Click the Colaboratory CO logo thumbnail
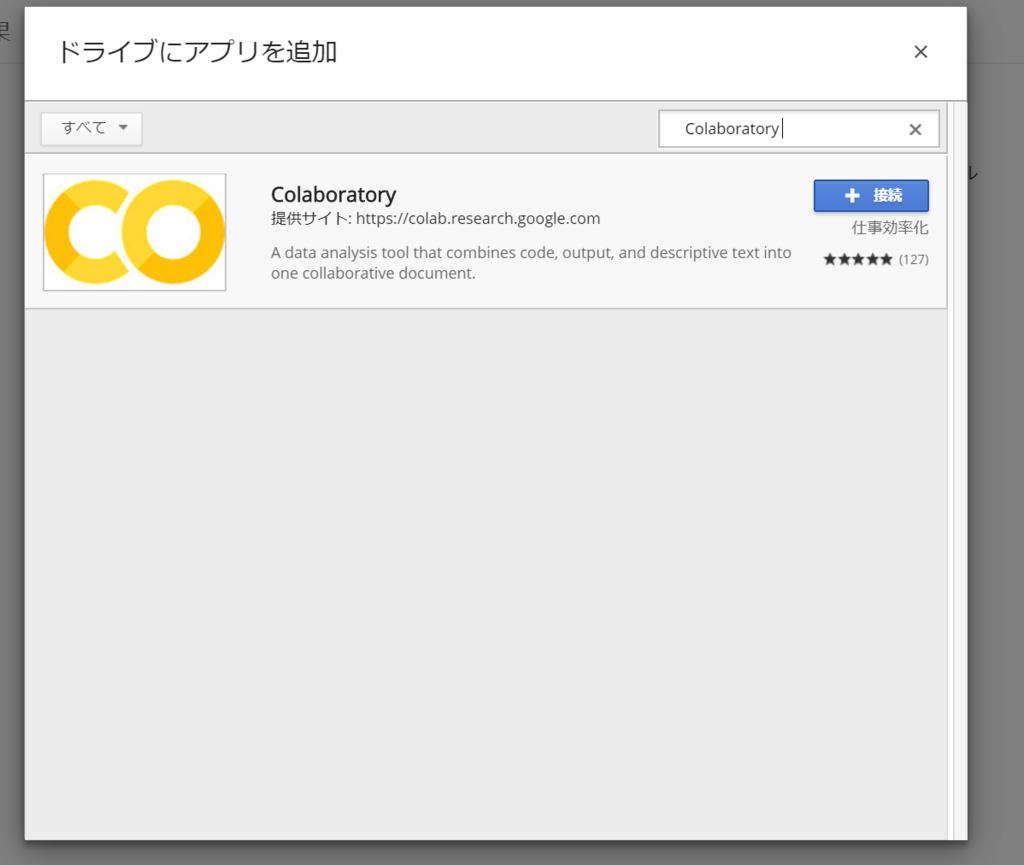Screen dimensions: 1024x865 (x=135, y=232)
